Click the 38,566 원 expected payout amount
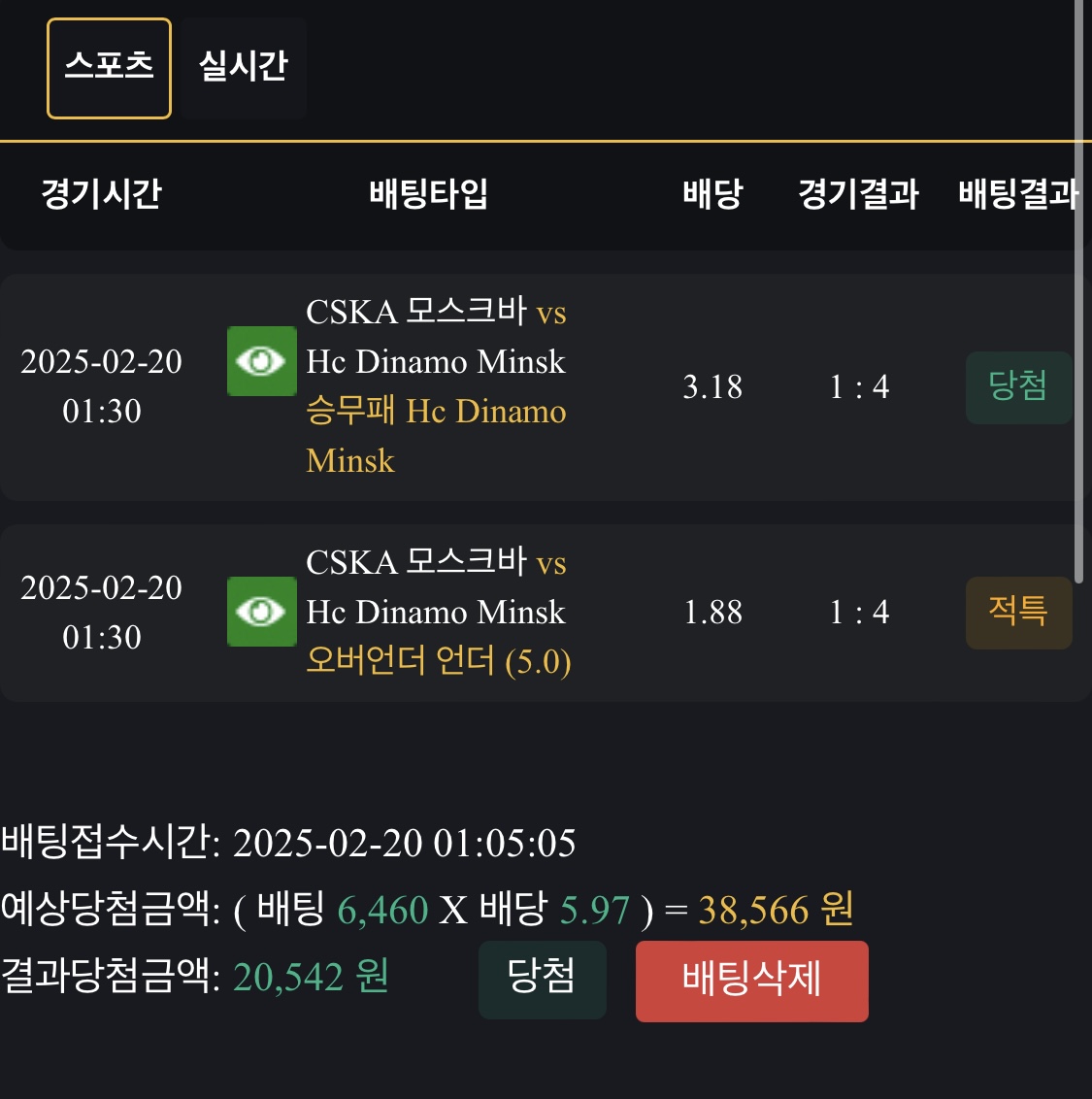Viewport: 1092px width, 1099px height. pyautogui.click(x=776, y=911)
